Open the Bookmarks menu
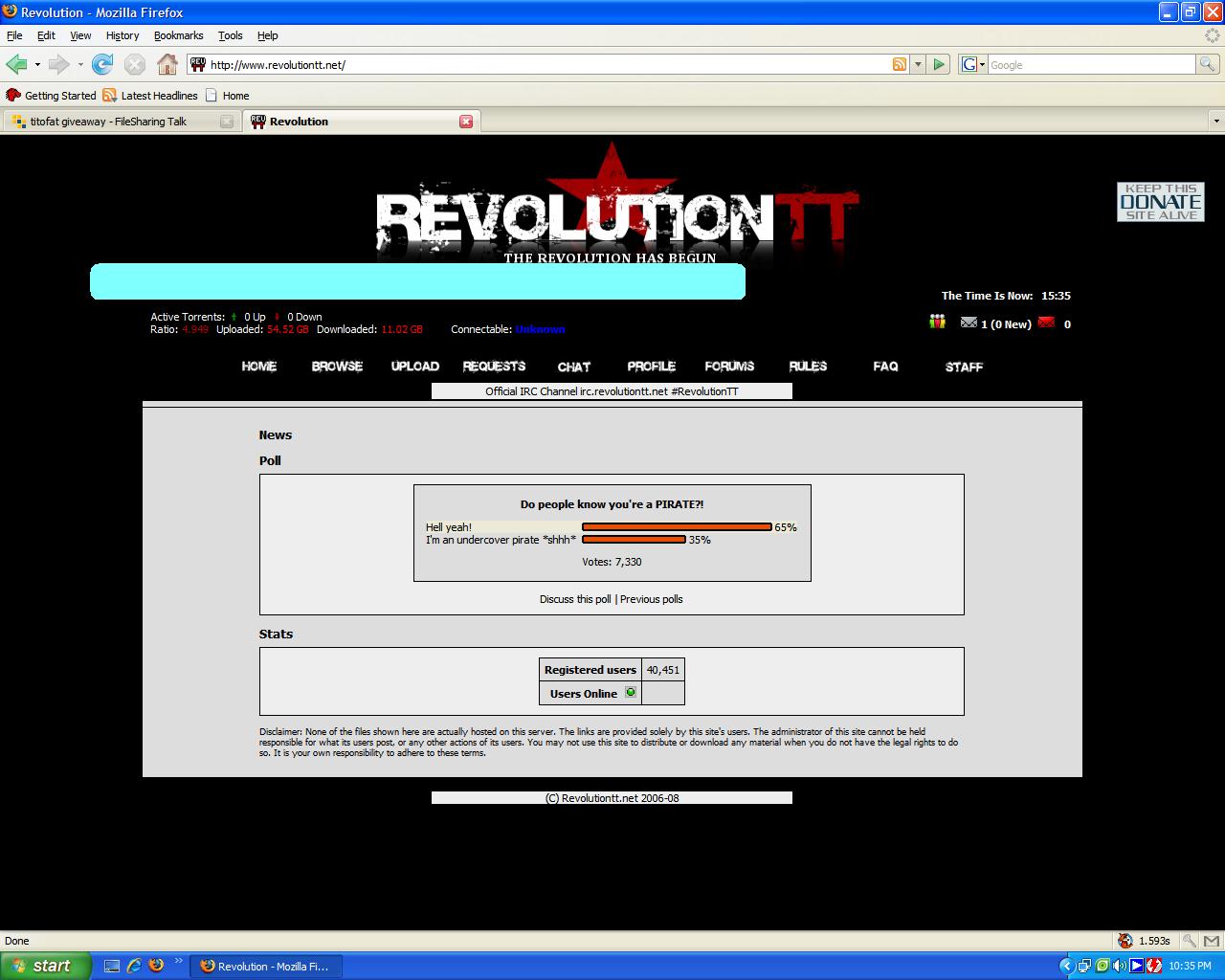This screenshot has height=980, width=1225. click(178, 35)
